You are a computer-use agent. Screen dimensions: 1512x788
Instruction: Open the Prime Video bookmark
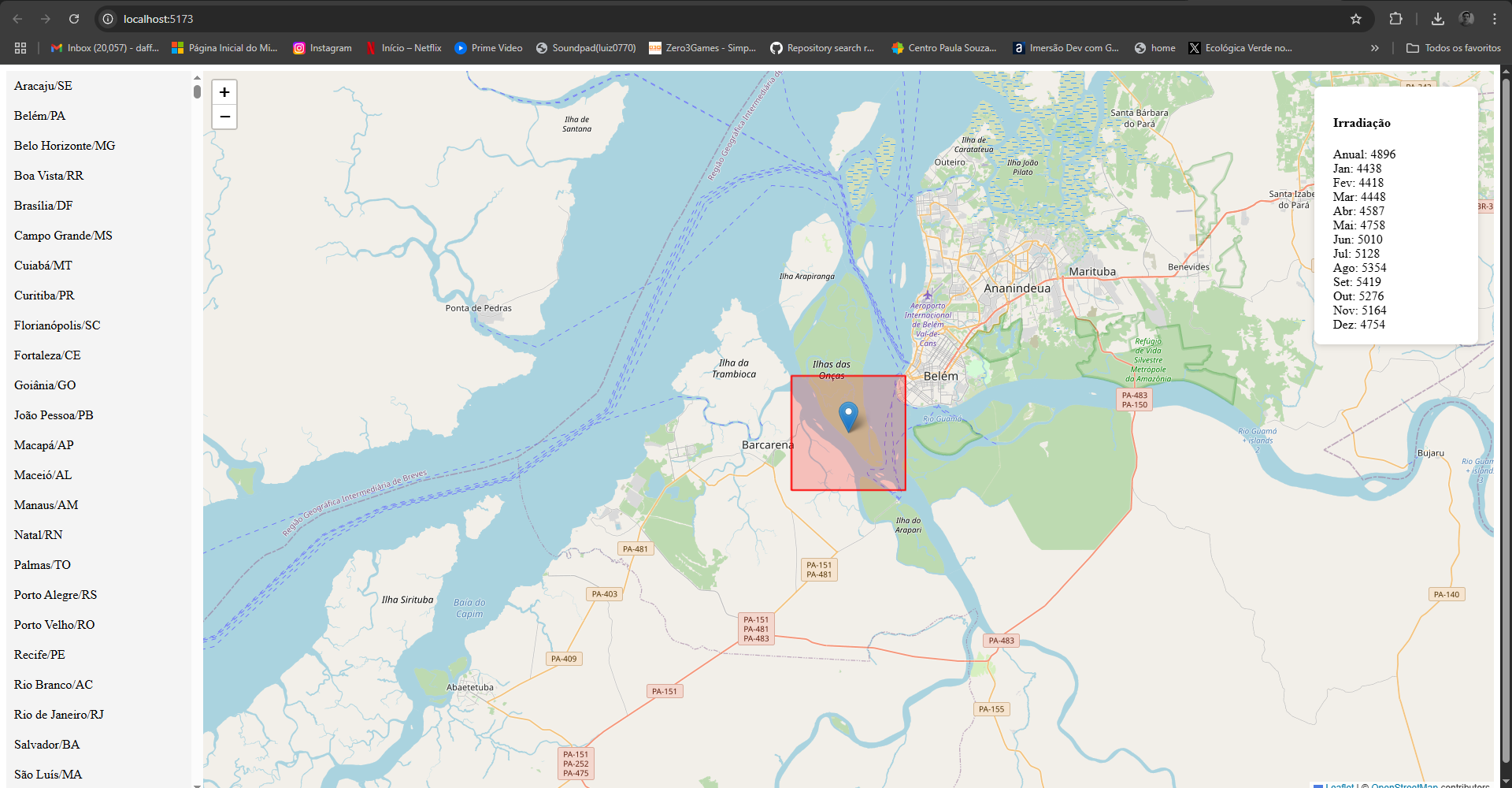(x=488, y=48)
